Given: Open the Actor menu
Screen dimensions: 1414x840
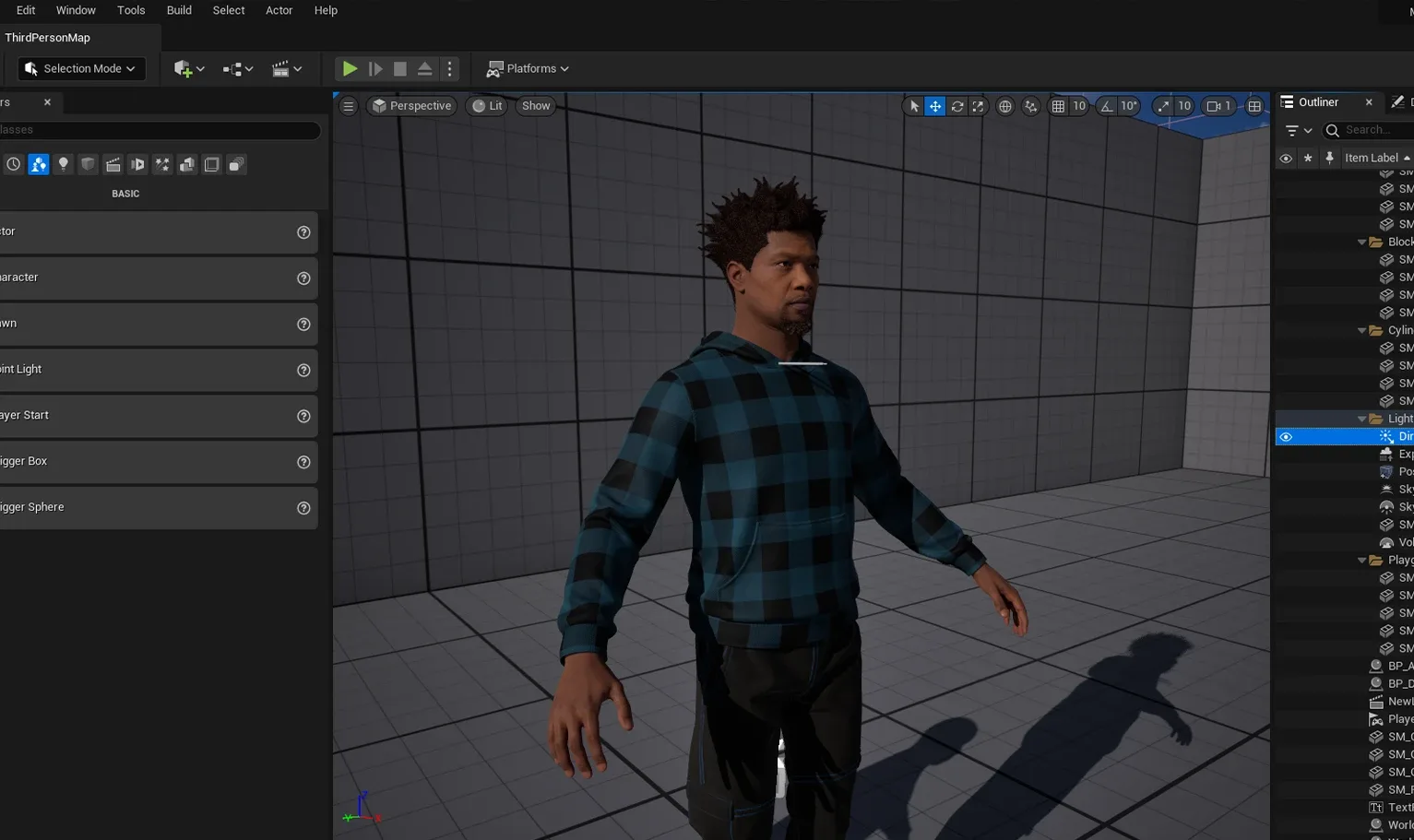Looking at the screenshot, I should 279,10.
